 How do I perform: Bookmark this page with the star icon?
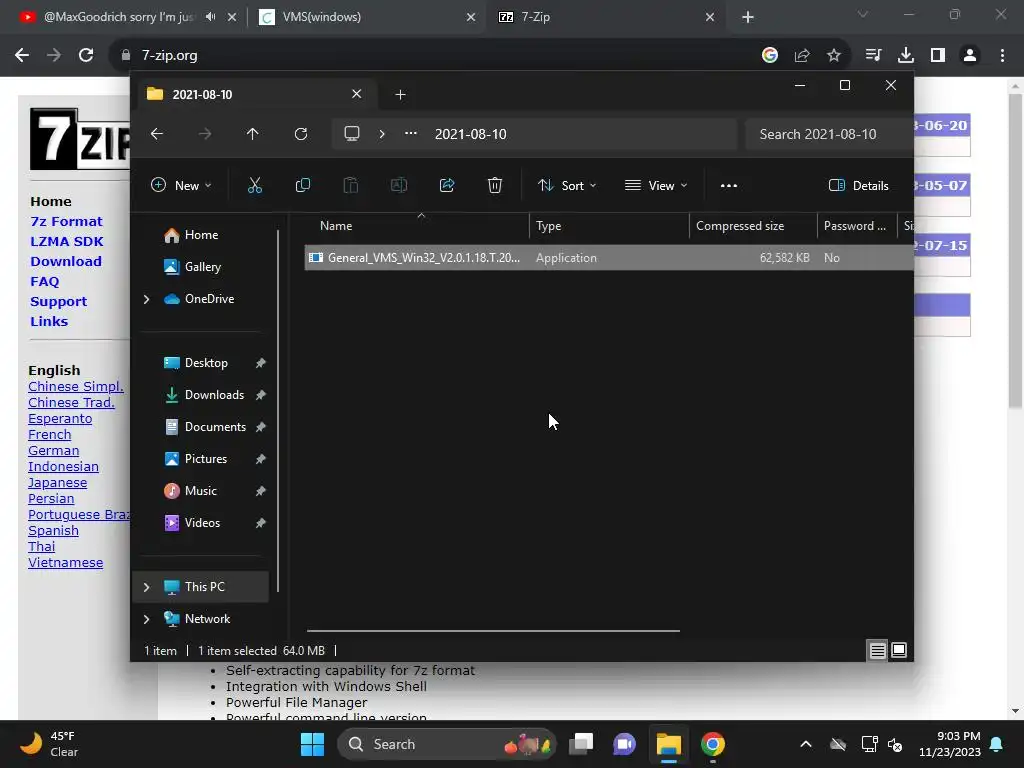834,55
